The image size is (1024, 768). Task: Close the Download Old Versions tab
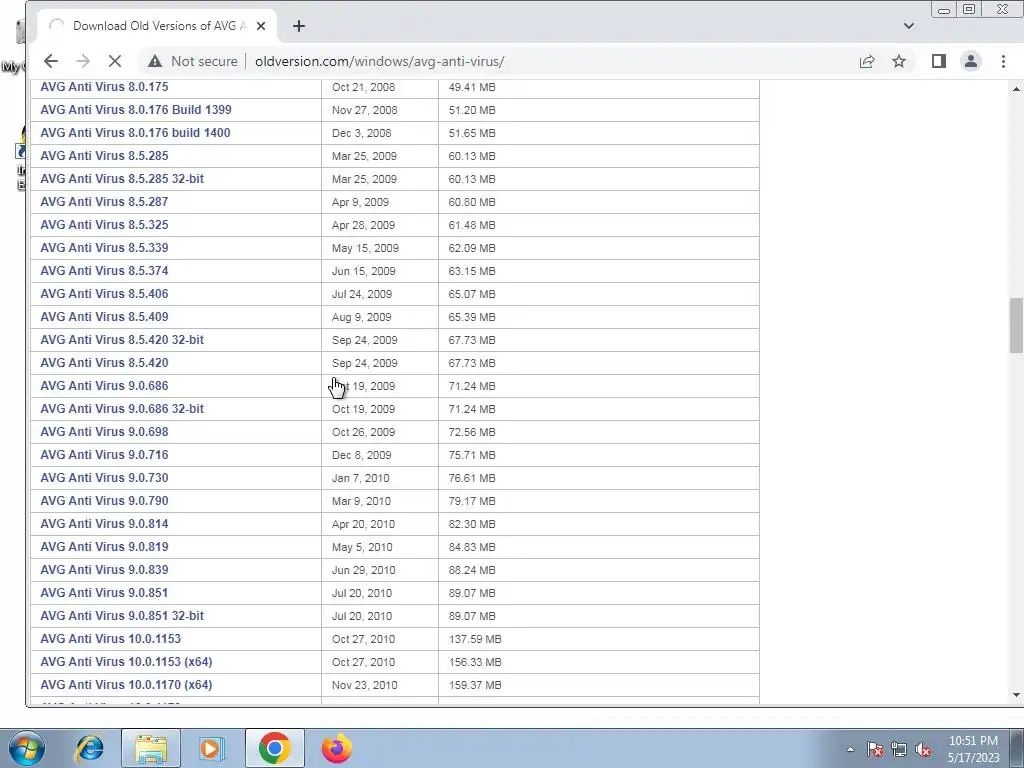261,26
